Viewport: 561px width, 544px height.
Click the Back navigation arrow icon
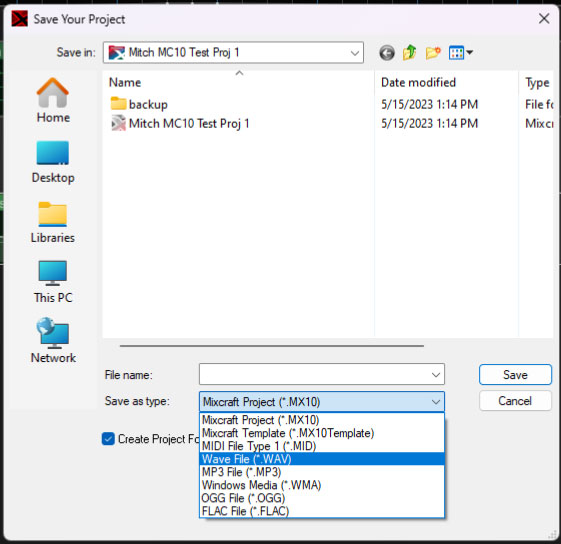[x=387, y=53]
